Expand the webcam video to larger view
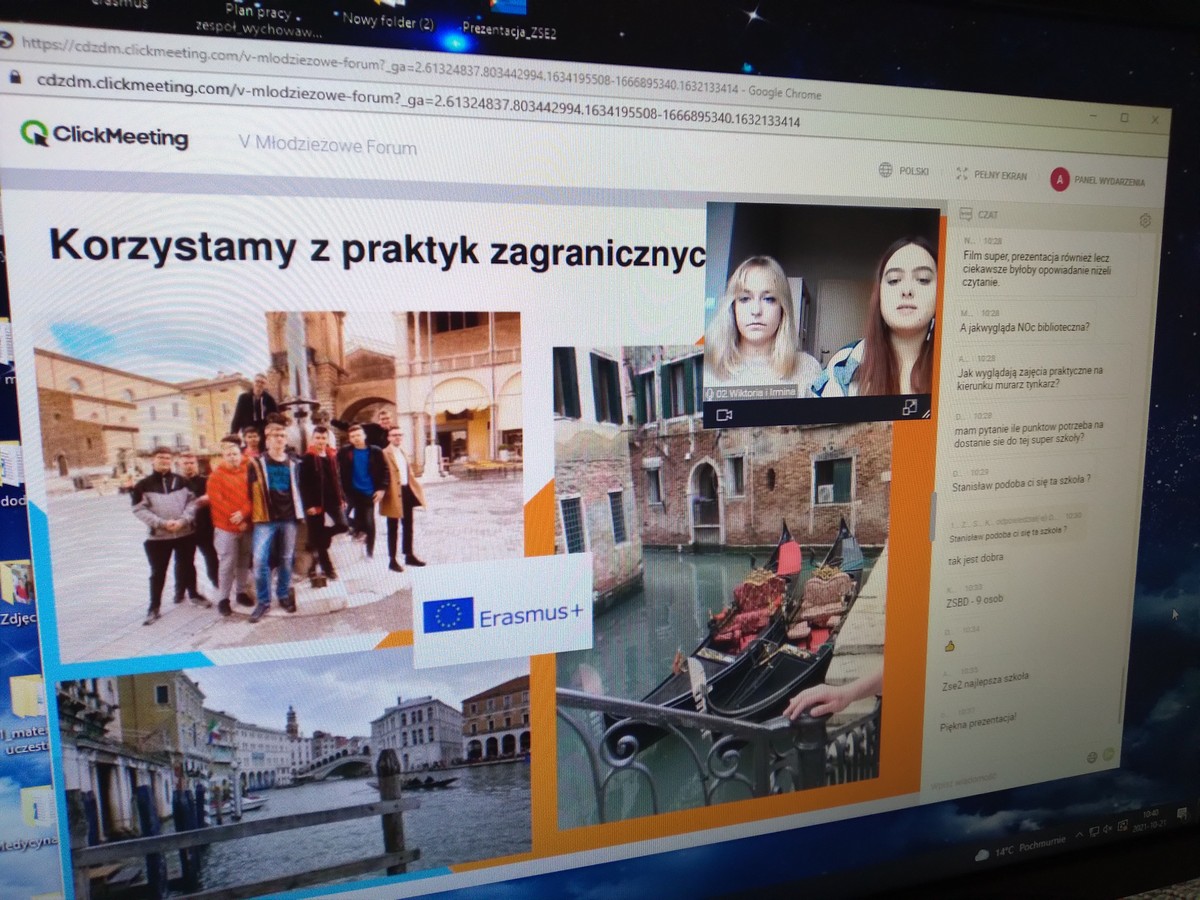The width and height of the screenshot is (1200, 900). [x=909, y=408]
